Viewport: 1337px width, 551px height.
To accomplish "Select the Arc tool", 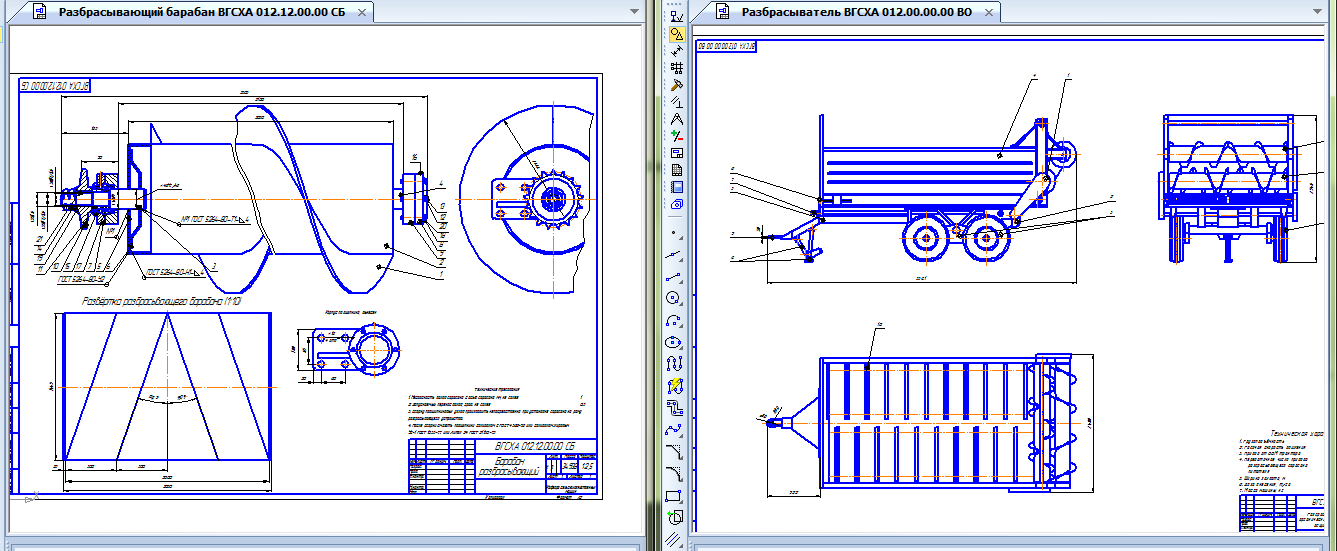I will point(675,320).
